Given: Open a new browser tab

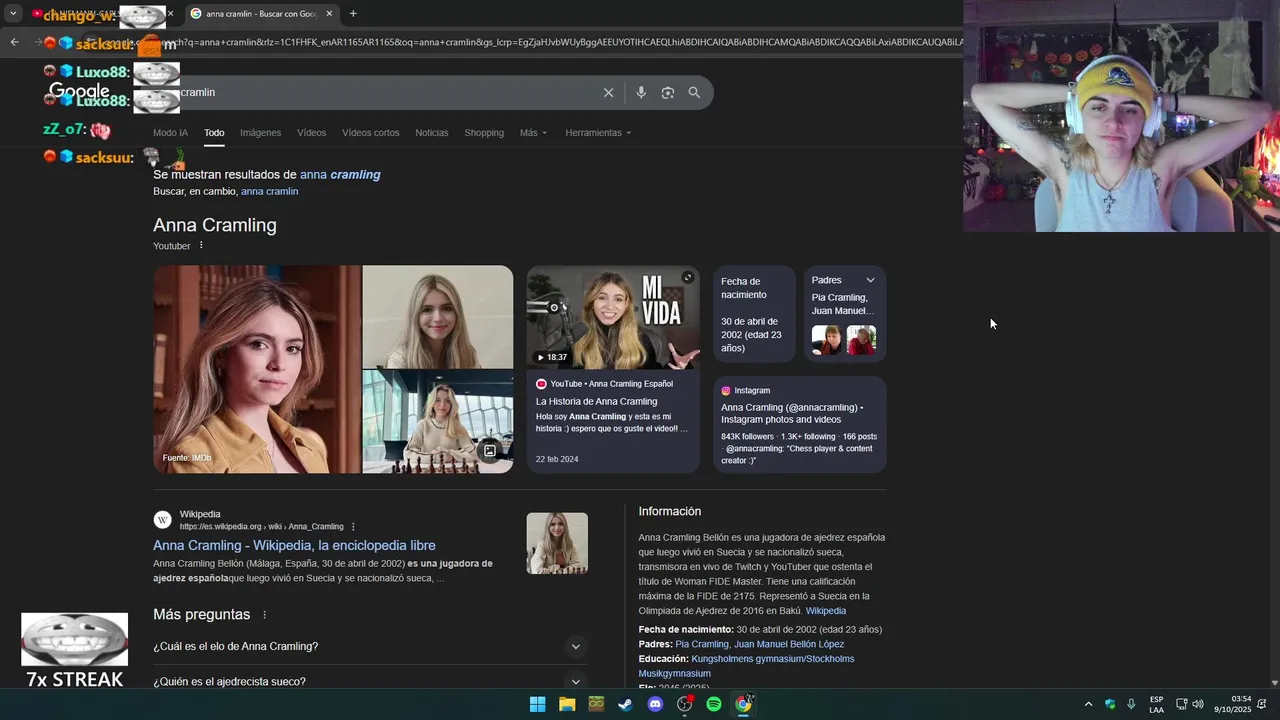Looking at the screenshot, I should [353, 14].
